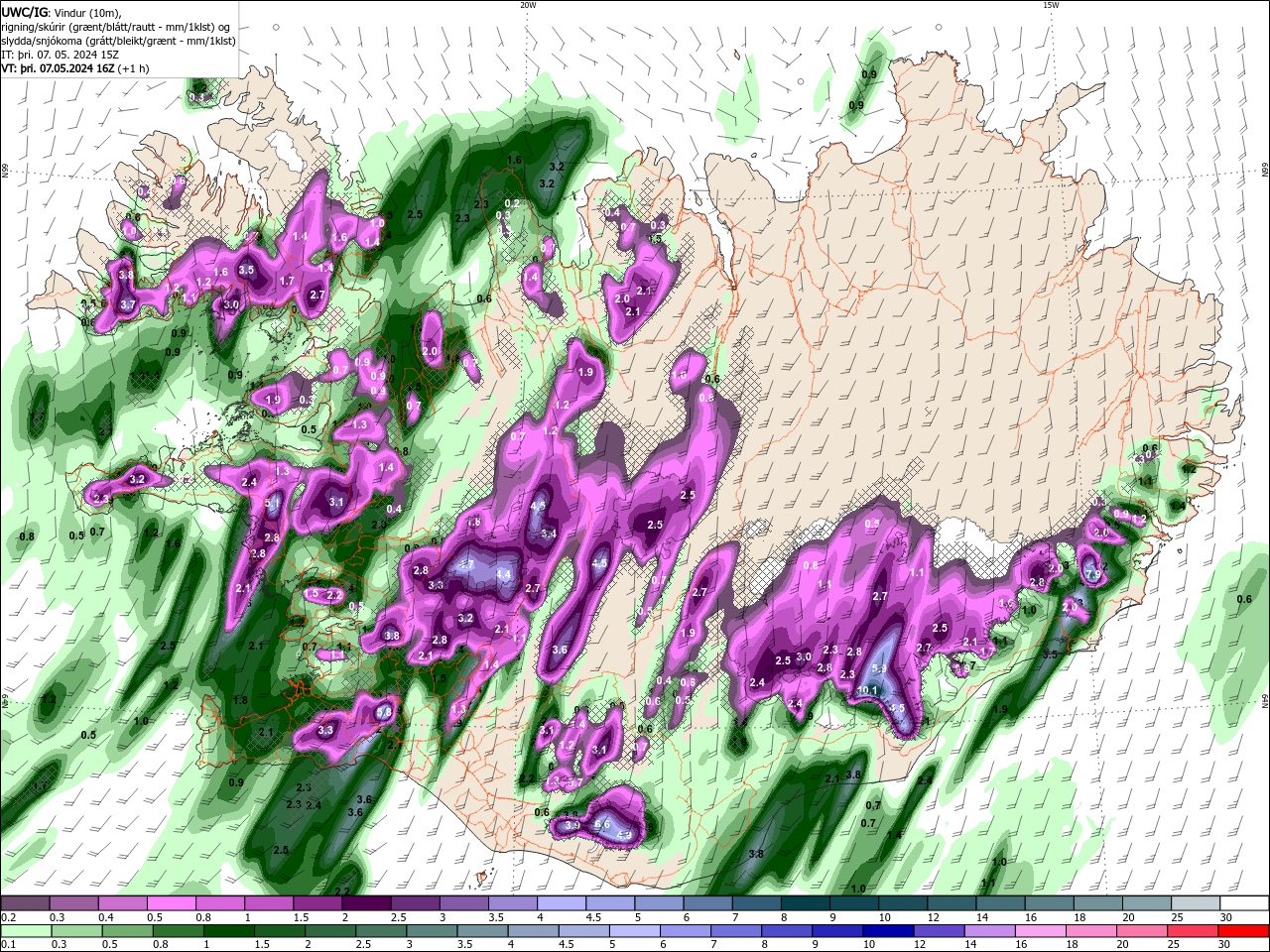
Task: Click the 'slydda/snjókoma' legend description line
Action: tap(119, 41)
